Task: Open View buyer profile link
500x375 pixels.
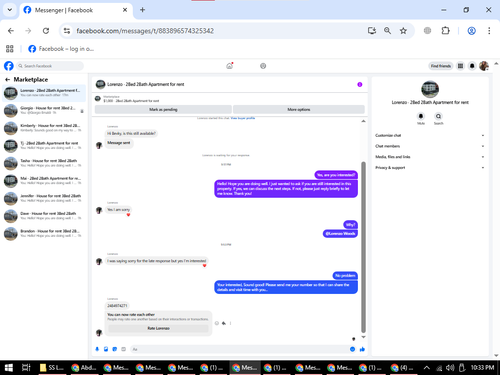Action: (243, 118)
